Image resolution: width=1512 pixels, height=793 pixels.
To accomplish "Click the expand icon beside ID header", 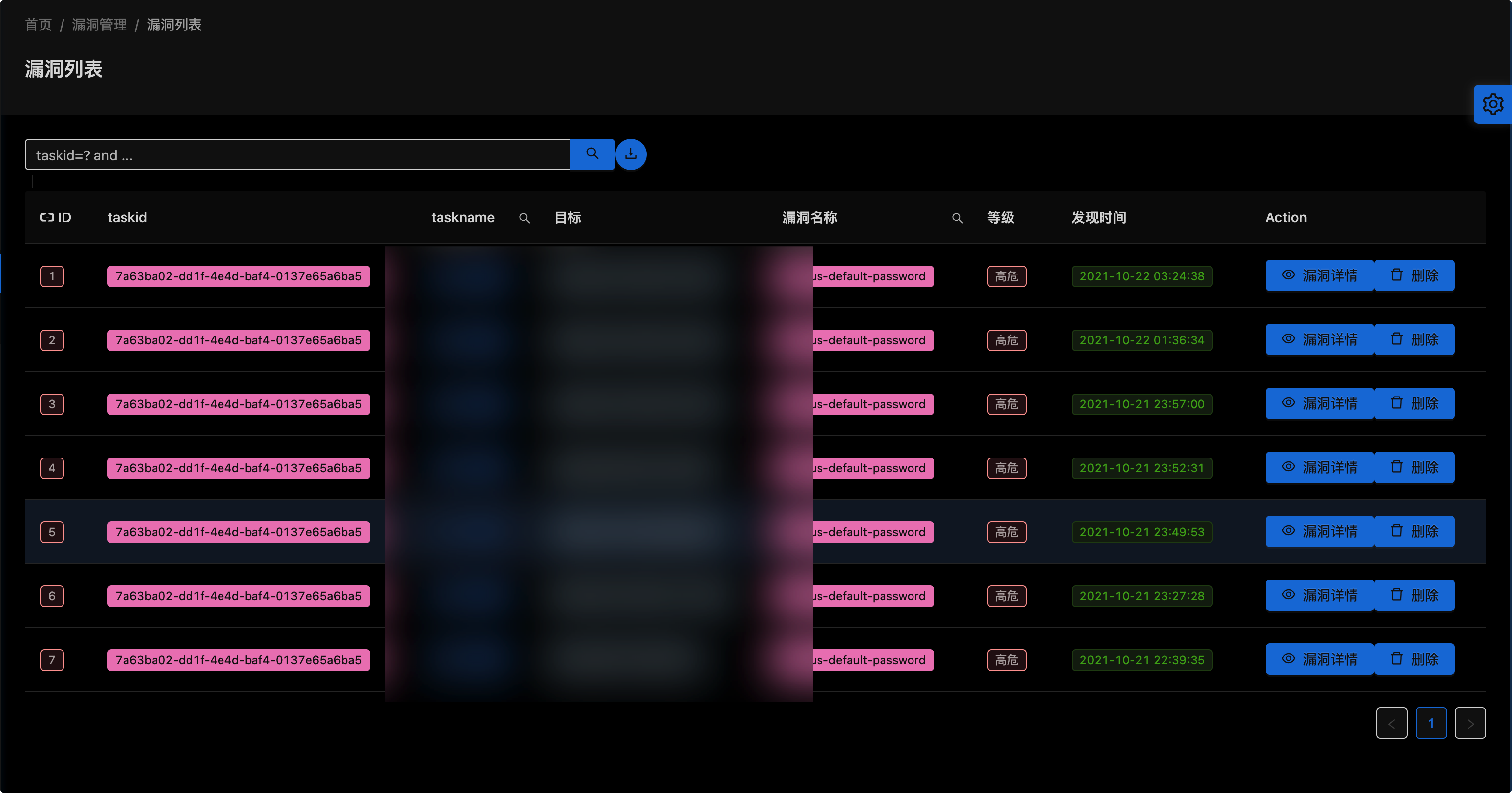I will pyautogui.click(x=46, y=217).
